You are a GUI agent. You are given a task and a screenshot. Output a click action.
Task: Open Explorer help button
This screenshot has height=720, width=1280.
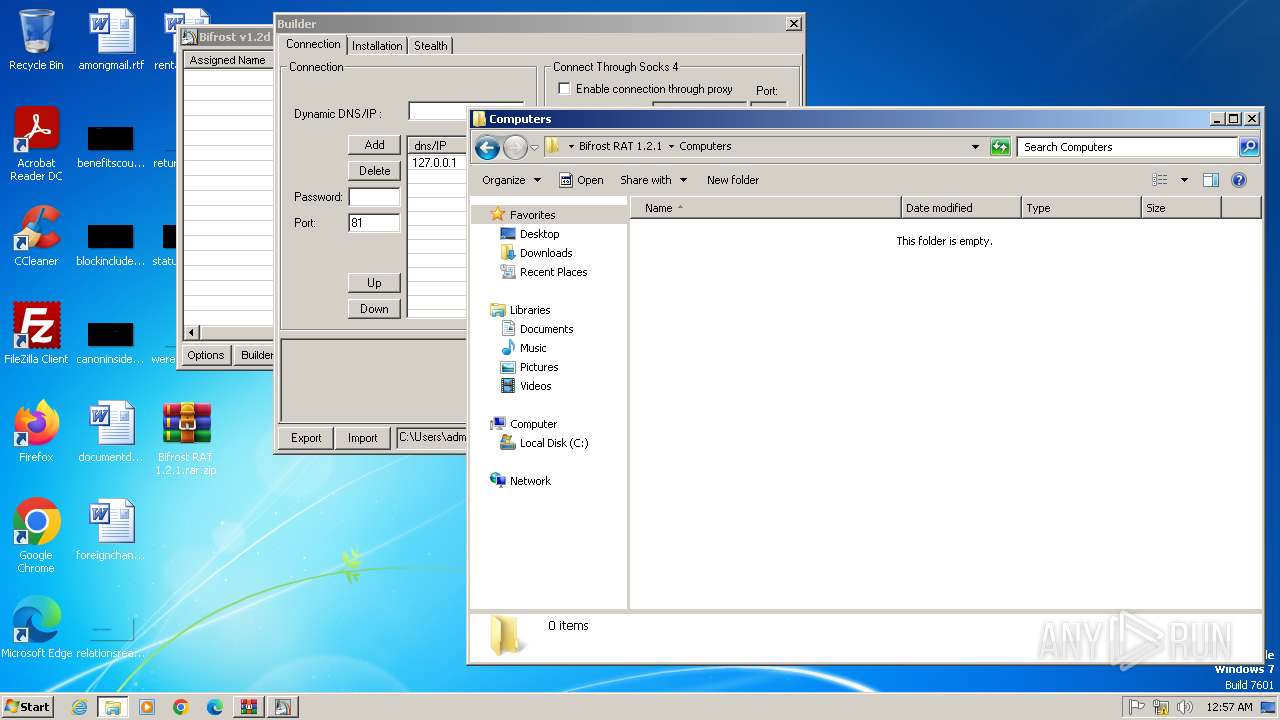coord(1239,180)
